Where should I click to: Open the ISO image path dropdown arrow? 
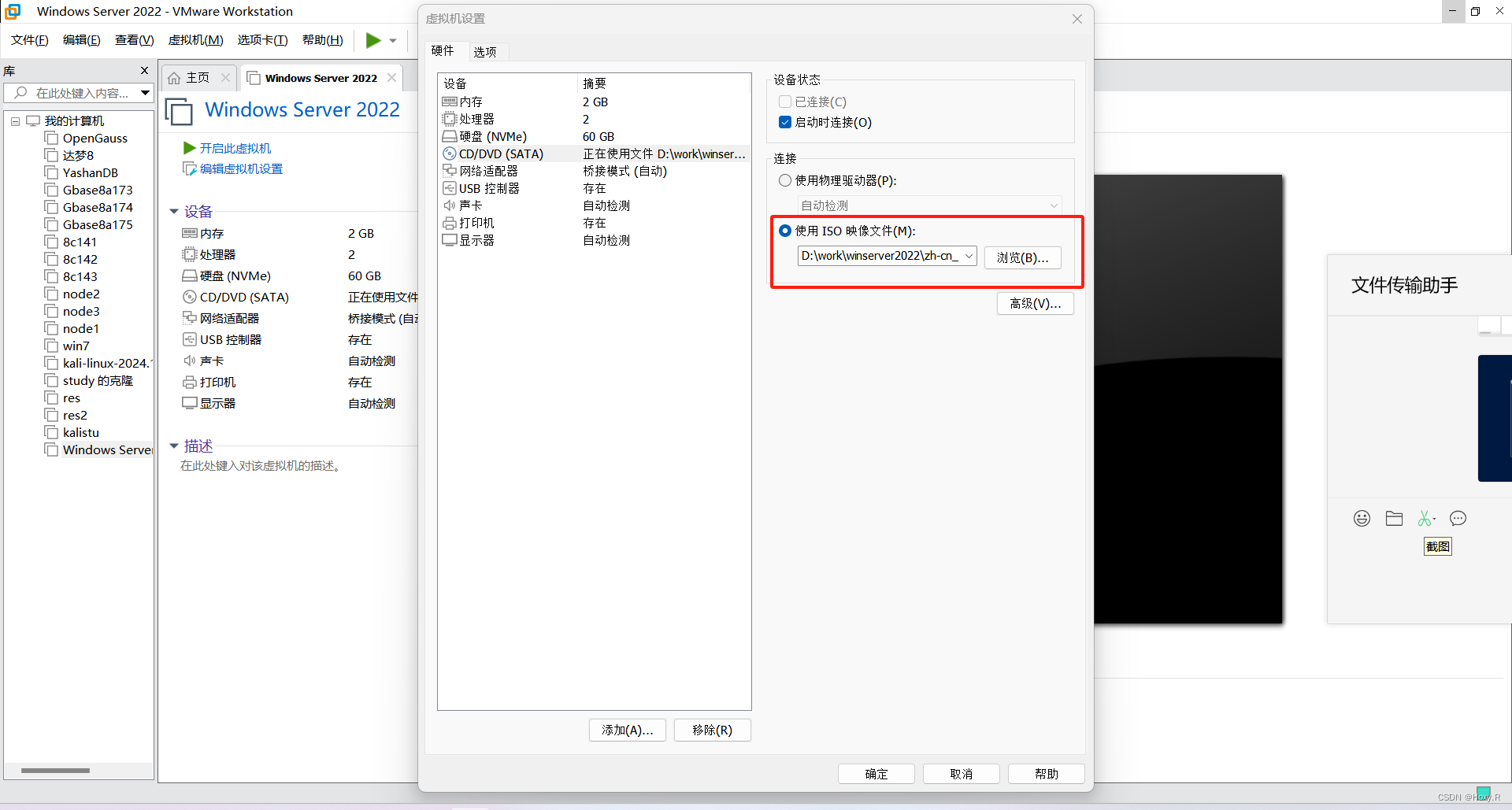pyautogui.click(x=969, y=256)
